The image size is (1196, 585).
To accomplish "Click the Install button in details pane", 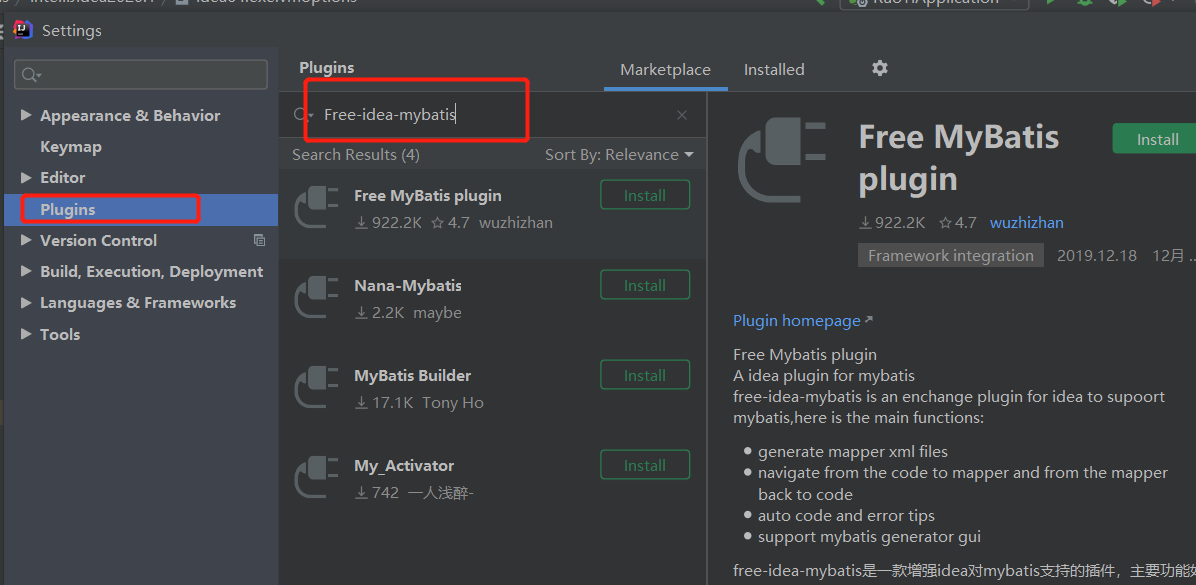I will point(1154,140).
